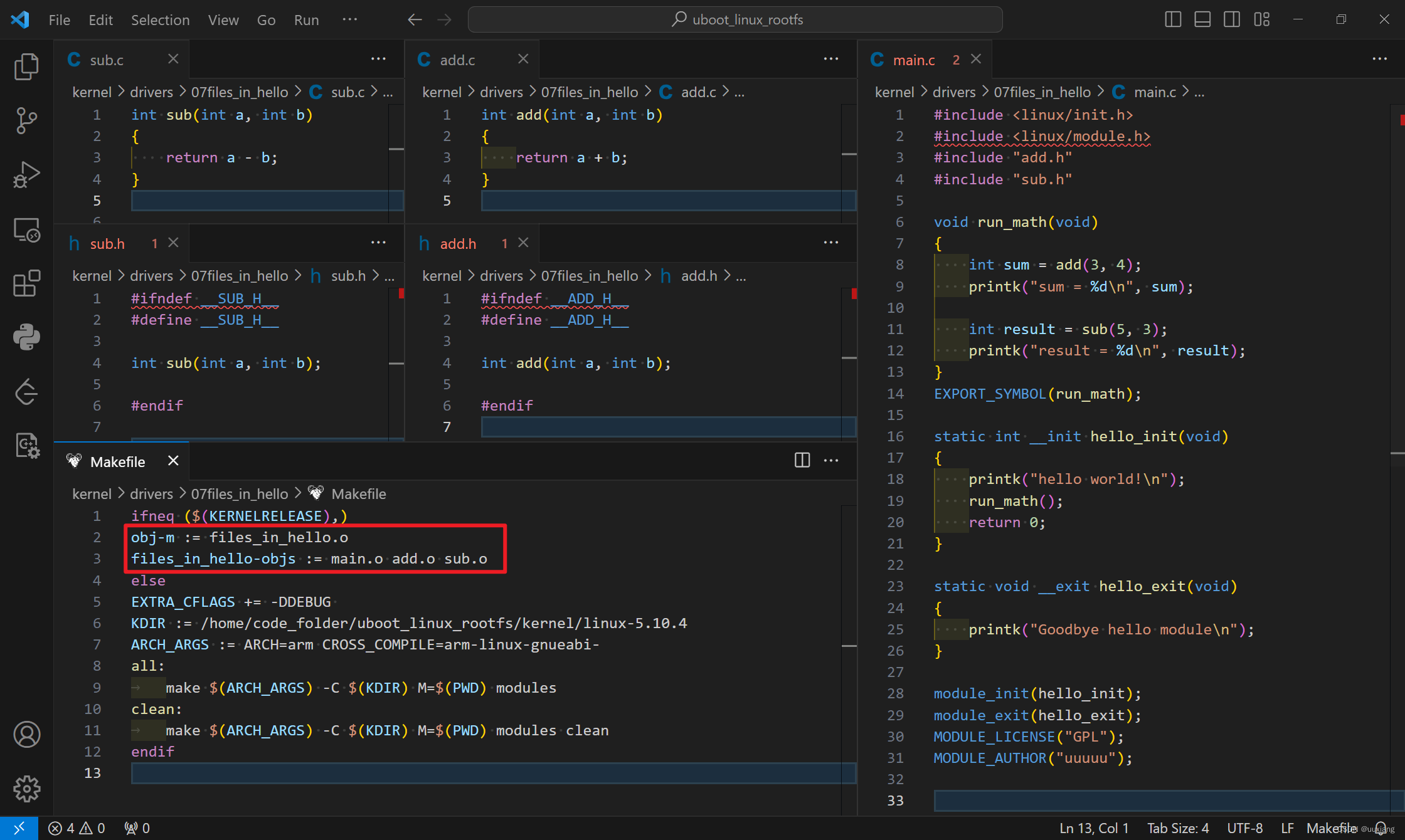Open Remote Explorer view

pos(26,230)
